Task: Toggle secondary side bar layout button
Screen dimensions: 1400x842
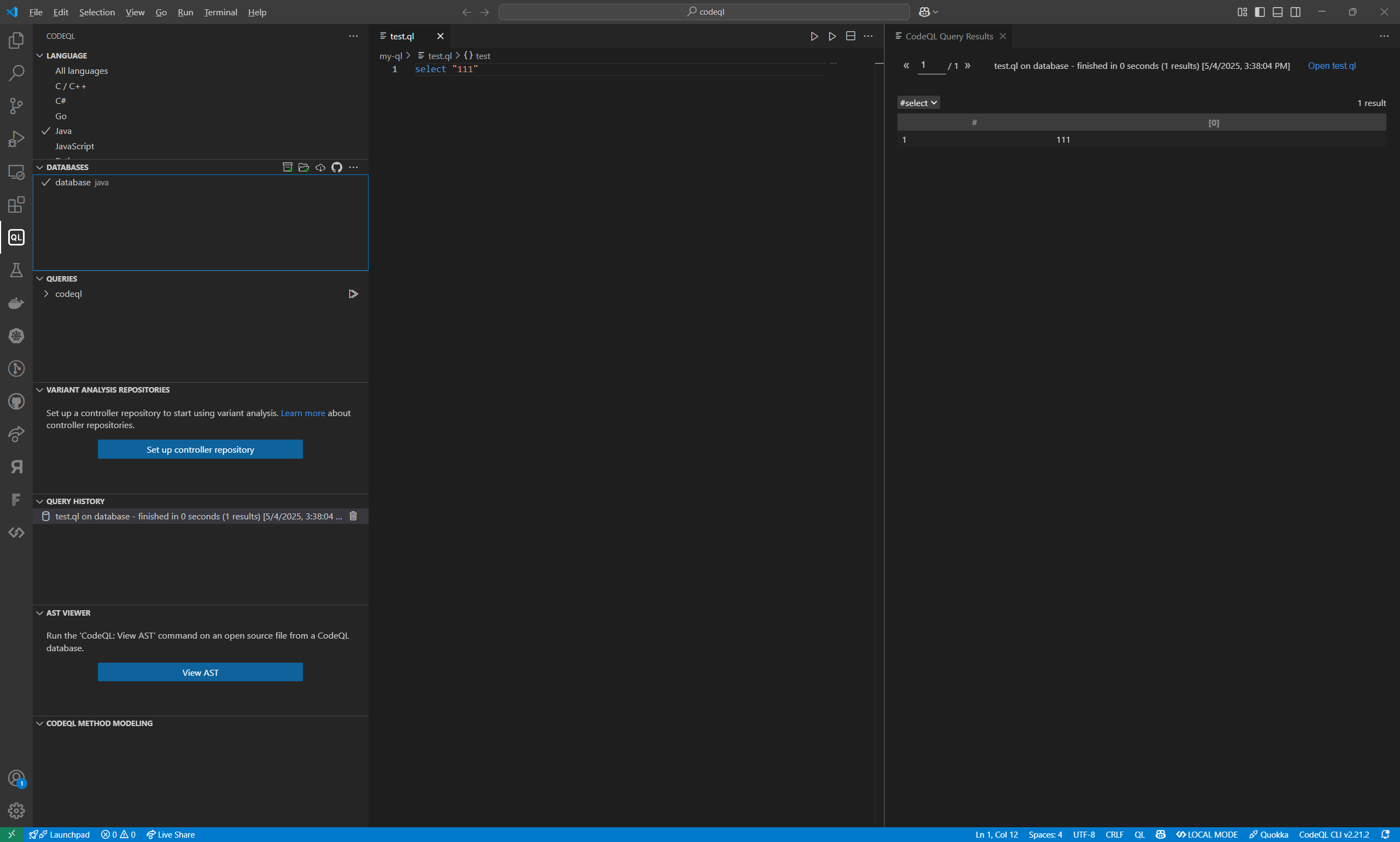Action: pos(1296,12)
